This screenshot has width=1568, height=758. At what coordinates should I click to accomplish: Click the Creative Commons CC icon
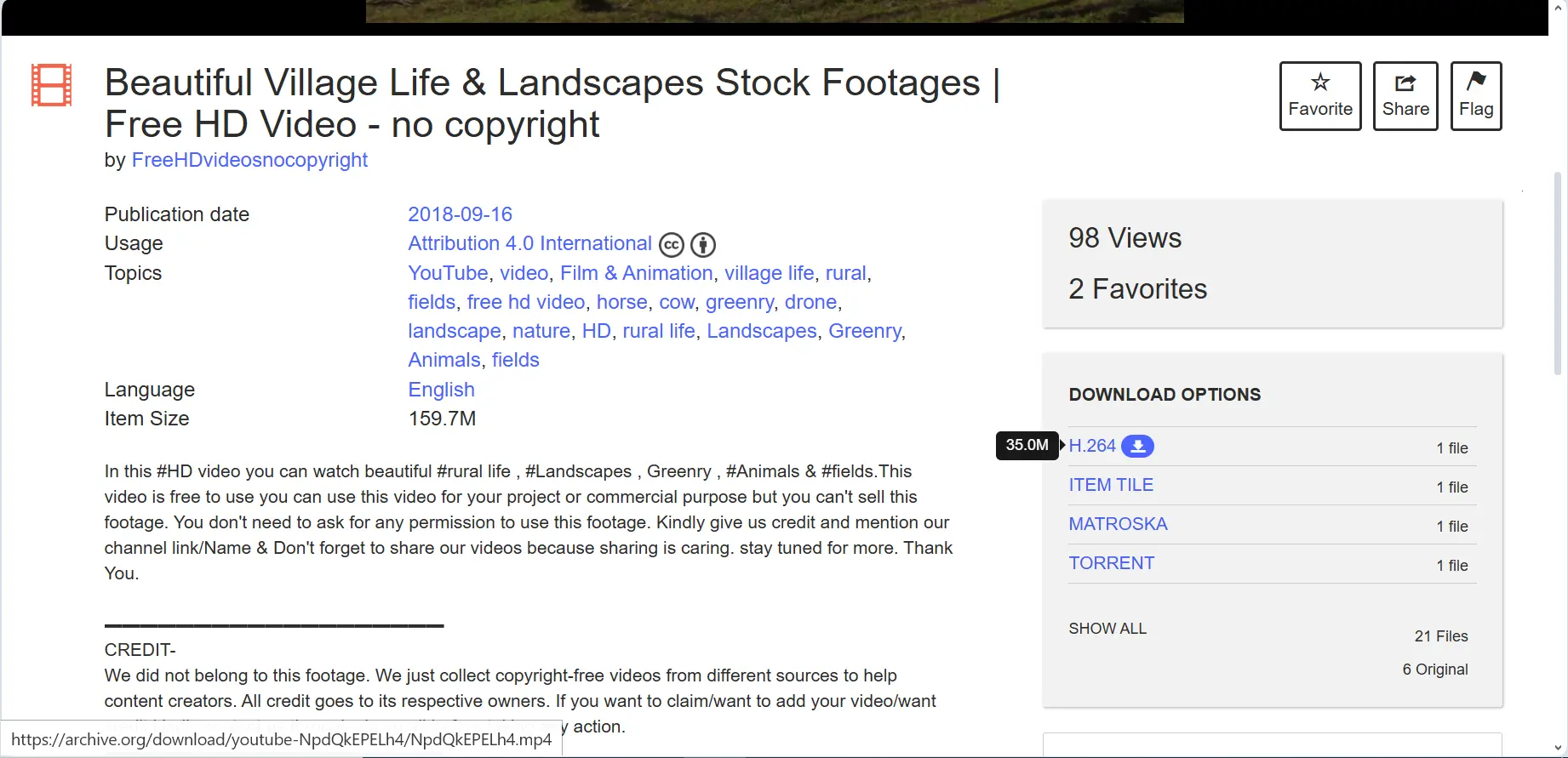click(672, 245)
